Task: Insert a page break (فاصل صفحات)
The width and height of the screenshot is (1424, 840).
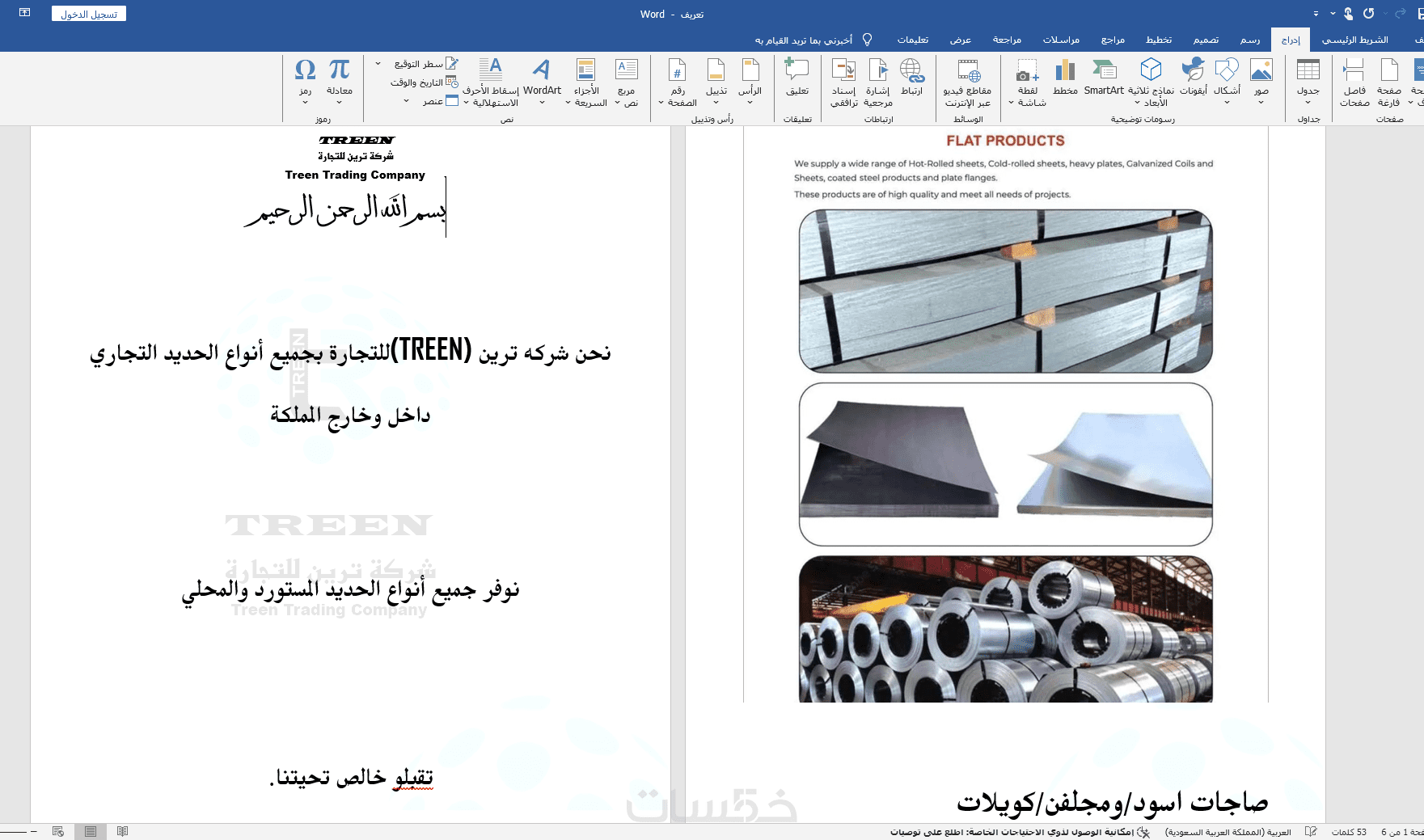Action: [1354, 82]
